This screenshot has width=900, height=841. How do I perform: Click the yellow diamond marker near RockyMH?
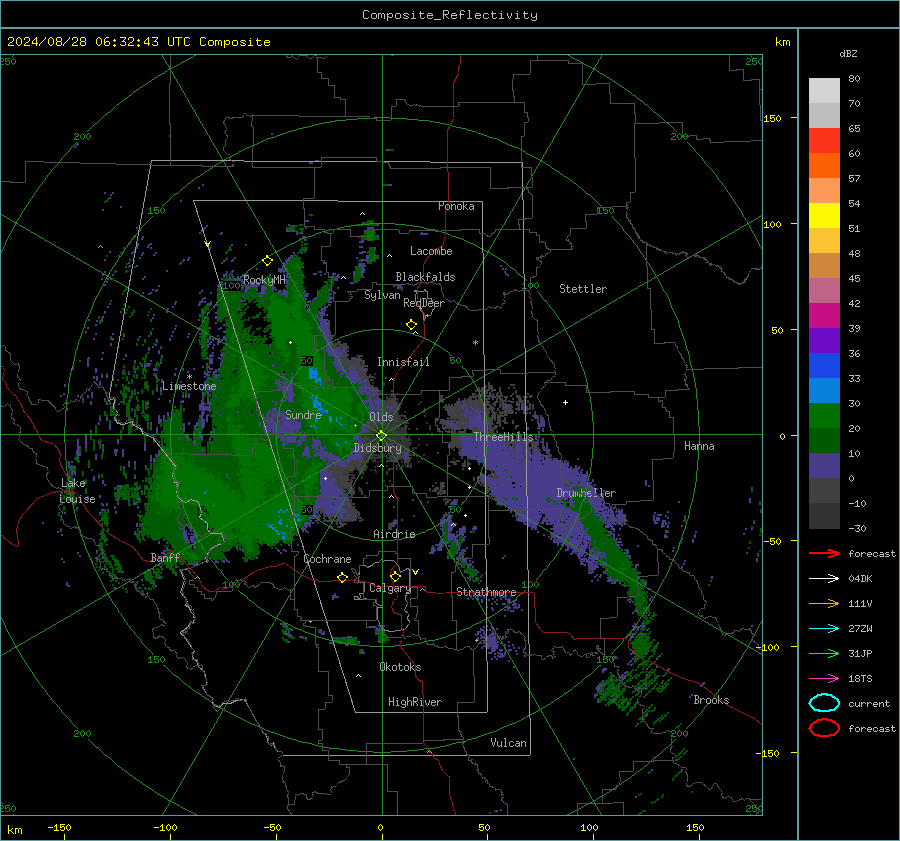pyautogui.click(x=267, y=261)
